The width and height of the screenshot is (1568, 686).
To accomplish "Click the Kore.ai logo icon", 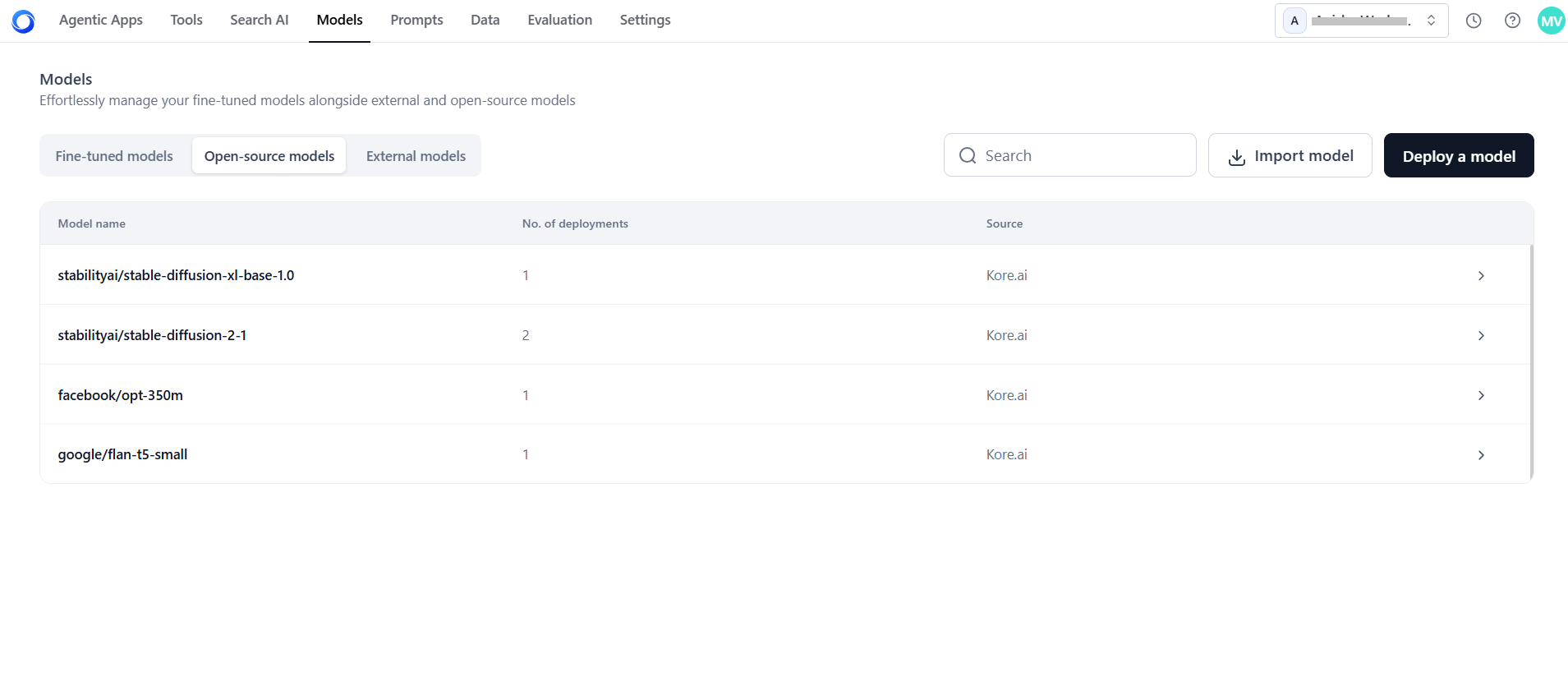I will click(x=23, y=21).
